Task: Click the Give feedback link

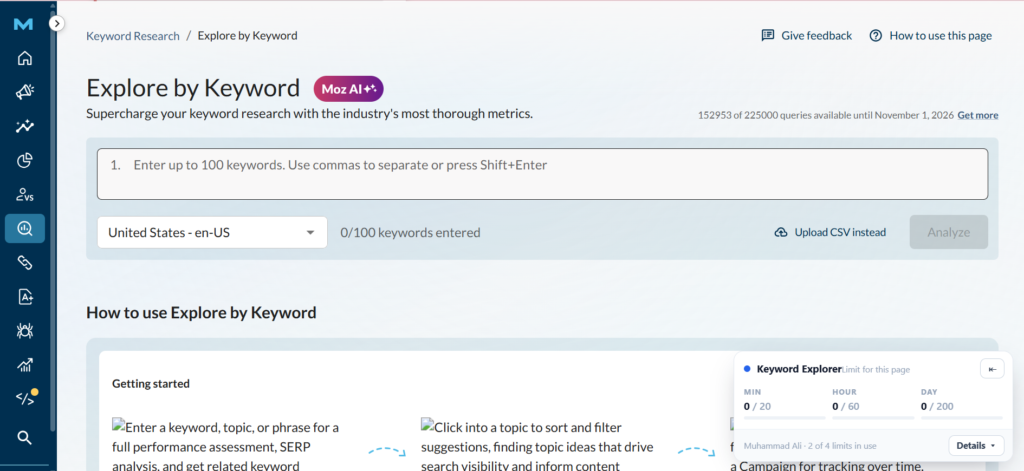Action: [807, 36]
